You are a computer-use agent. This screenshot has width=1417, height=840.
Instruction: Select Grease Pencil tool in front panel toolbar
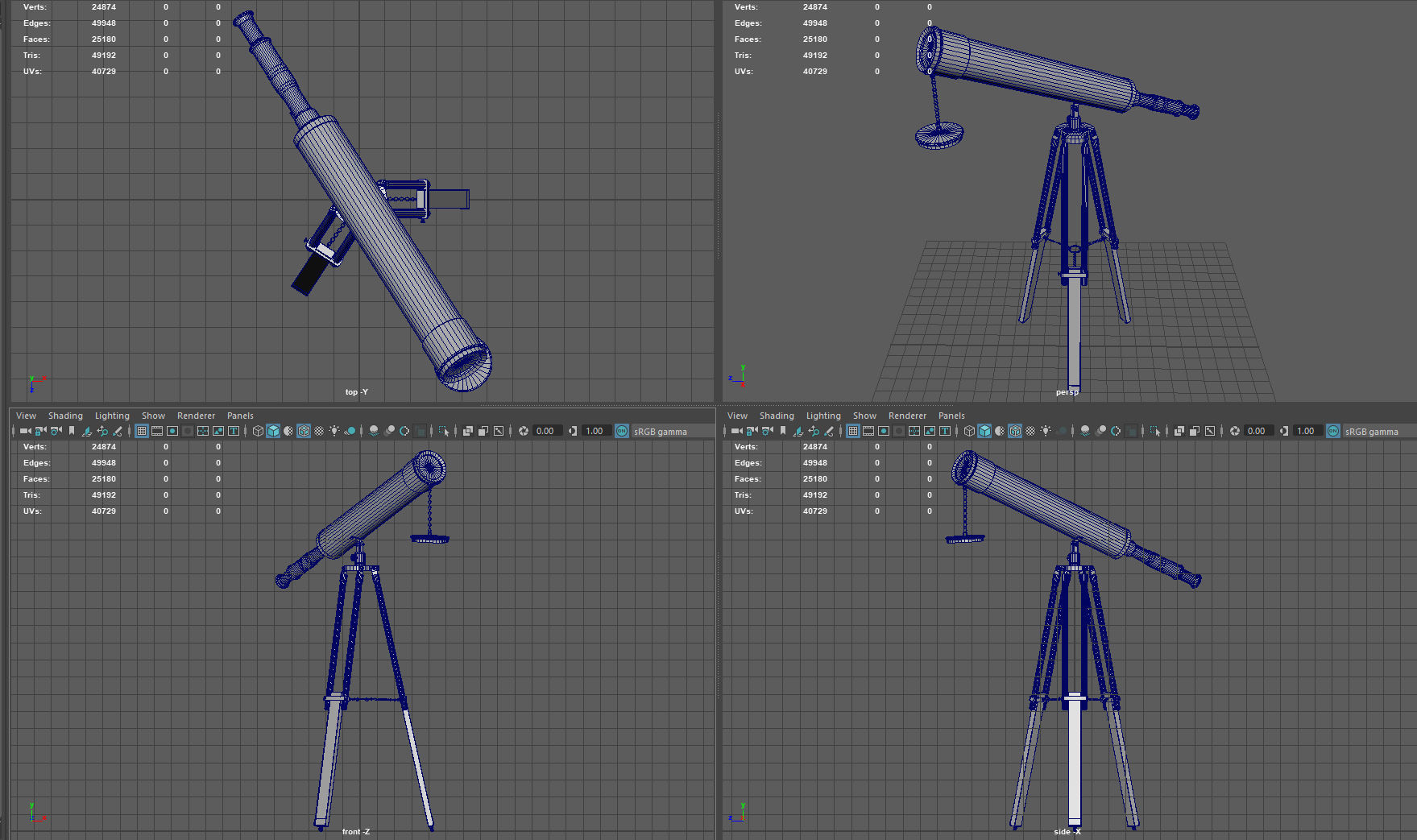(x=118, y=431)
